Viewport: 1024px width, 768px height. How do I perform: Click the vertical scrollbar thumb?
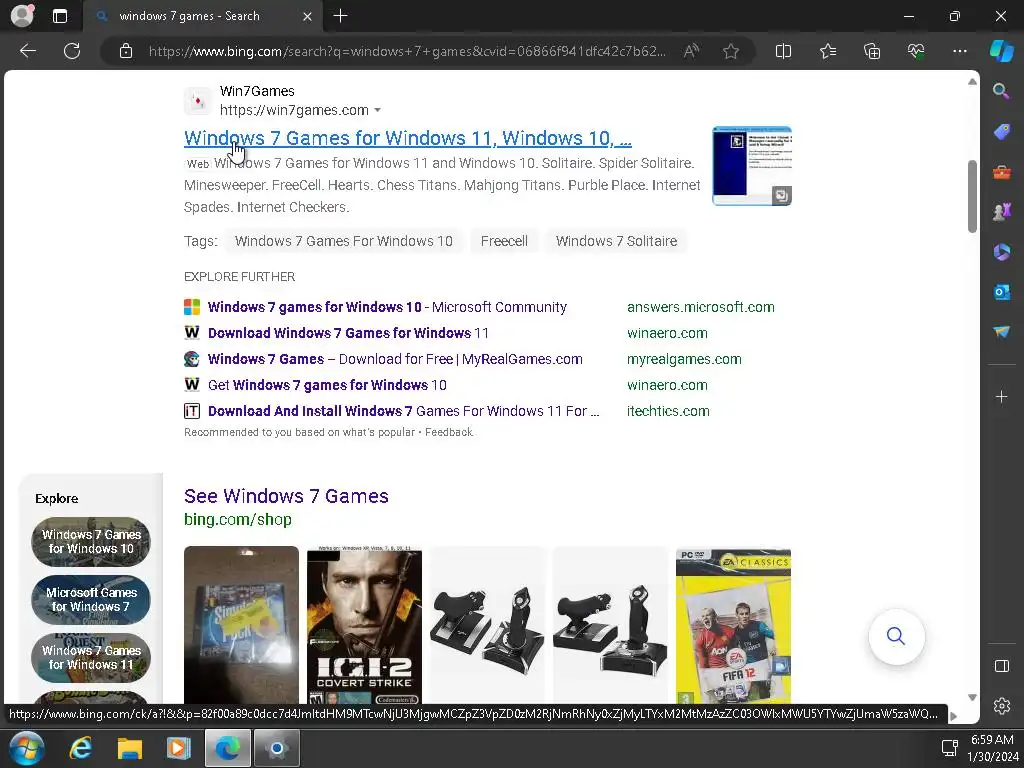point(972,196)
